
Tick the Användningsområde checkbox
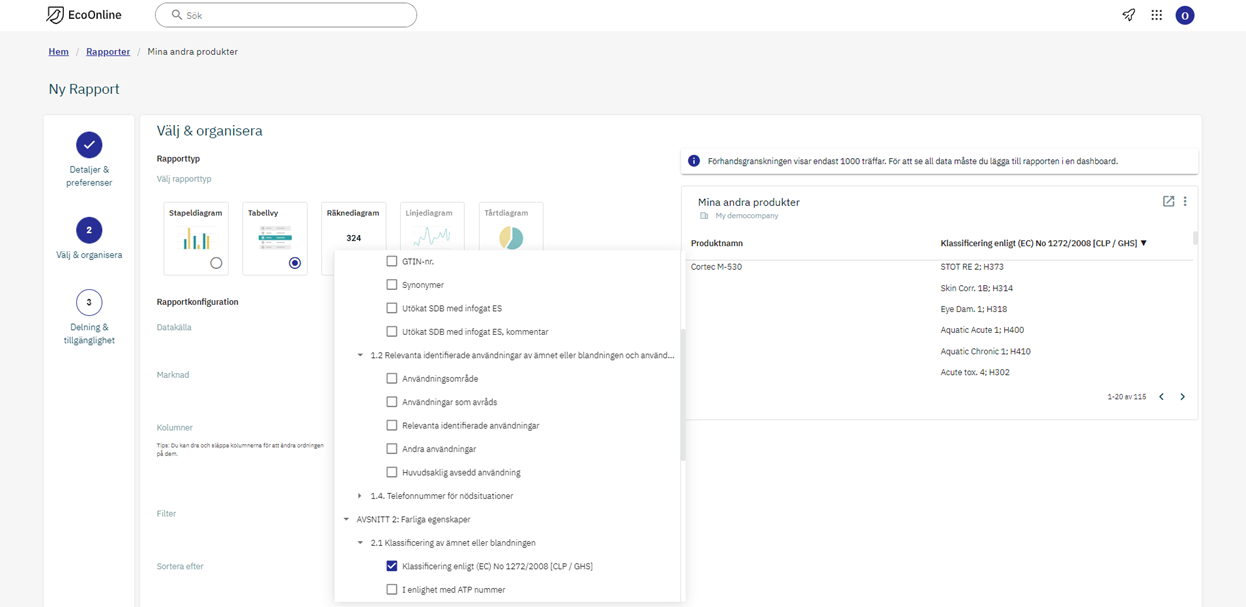pos(392,379)
